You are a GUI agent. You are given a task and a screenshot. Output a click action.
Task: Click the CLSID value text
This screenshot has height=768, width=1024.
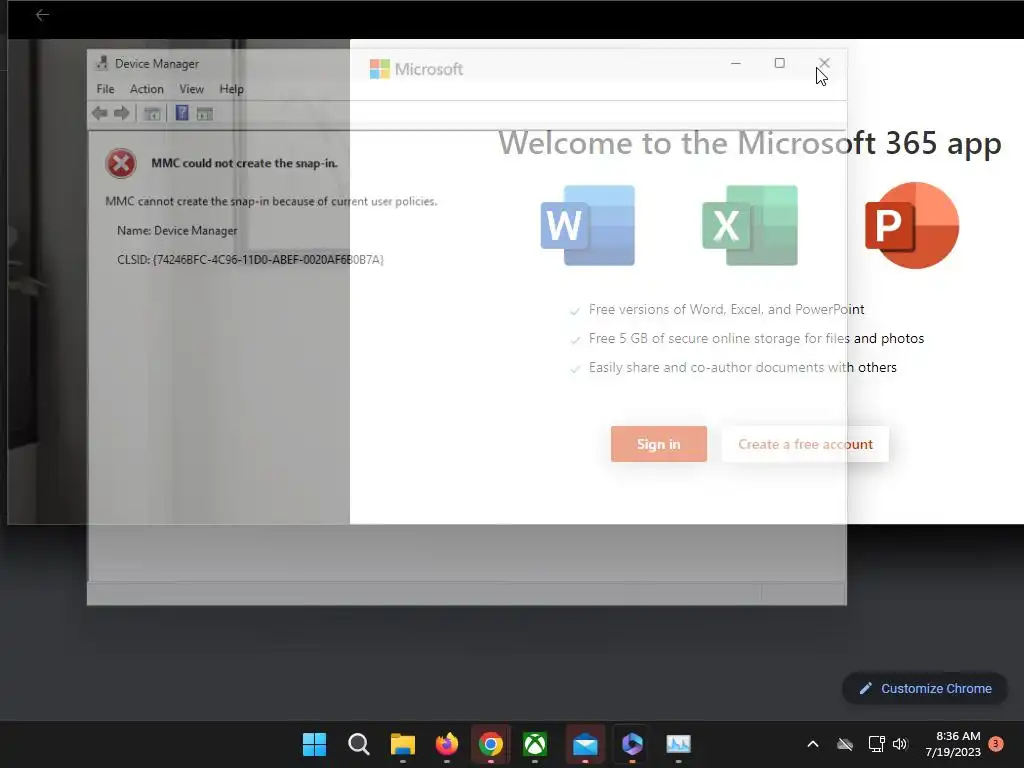(268, 259)
